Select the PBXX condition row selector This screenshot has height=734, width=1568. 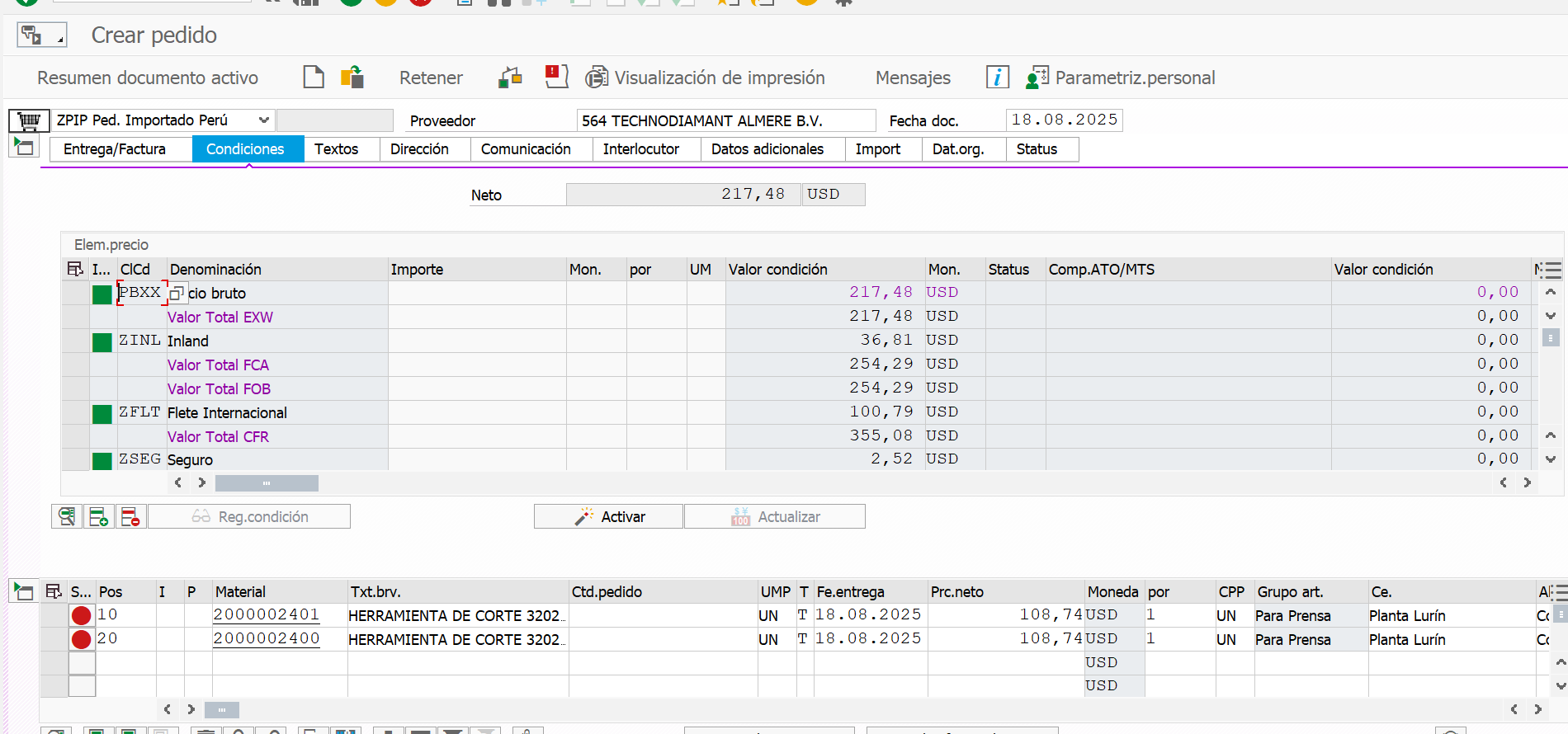pyautogui.click(x=75, y=294)
